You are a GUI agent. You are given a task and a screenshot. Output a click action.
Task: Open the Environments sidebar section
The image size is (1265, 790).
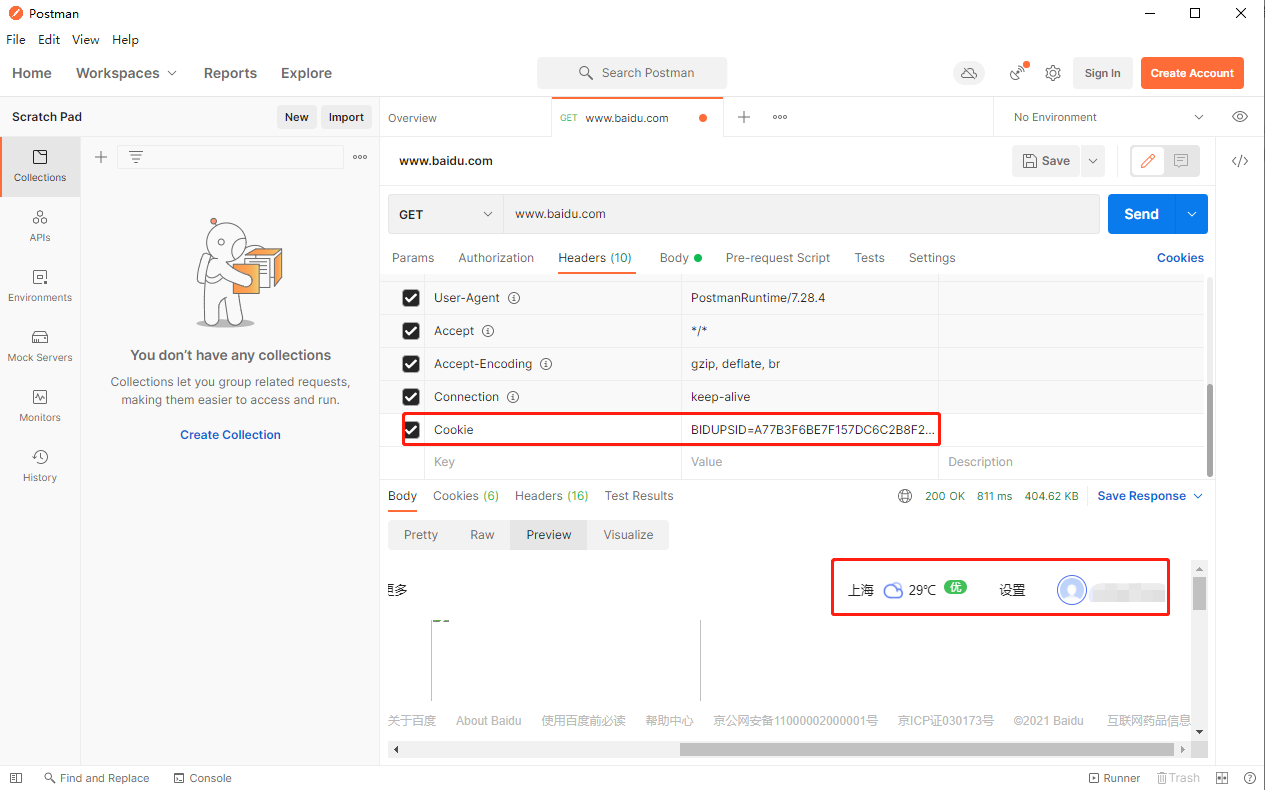(40, 286)
